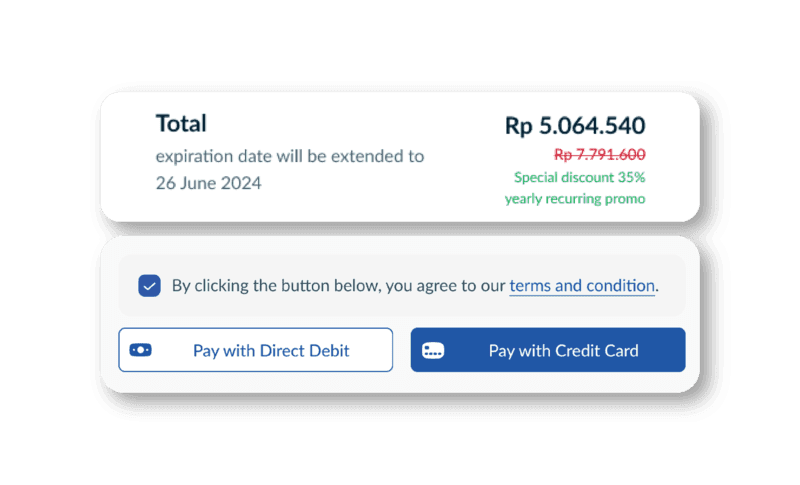Uncheck the terms agreement checkbox
The width and height of the screenshot is (800, 485).
point(149,286)
